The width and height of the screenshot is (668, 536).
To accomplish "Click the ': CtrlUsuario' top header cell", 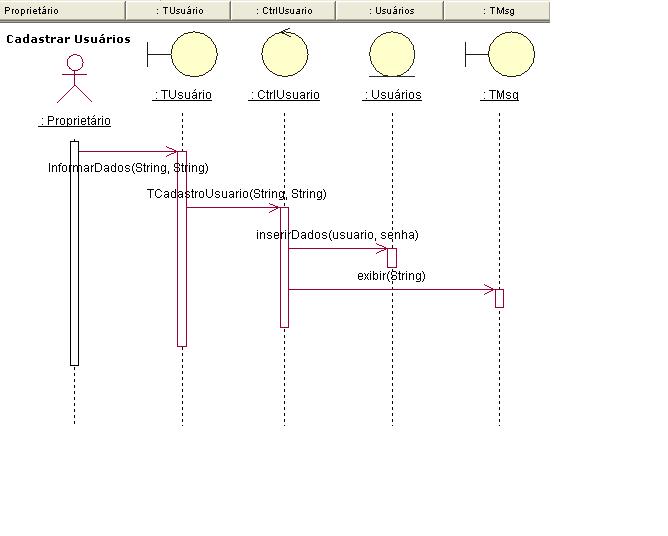I will tap(283, 11).
